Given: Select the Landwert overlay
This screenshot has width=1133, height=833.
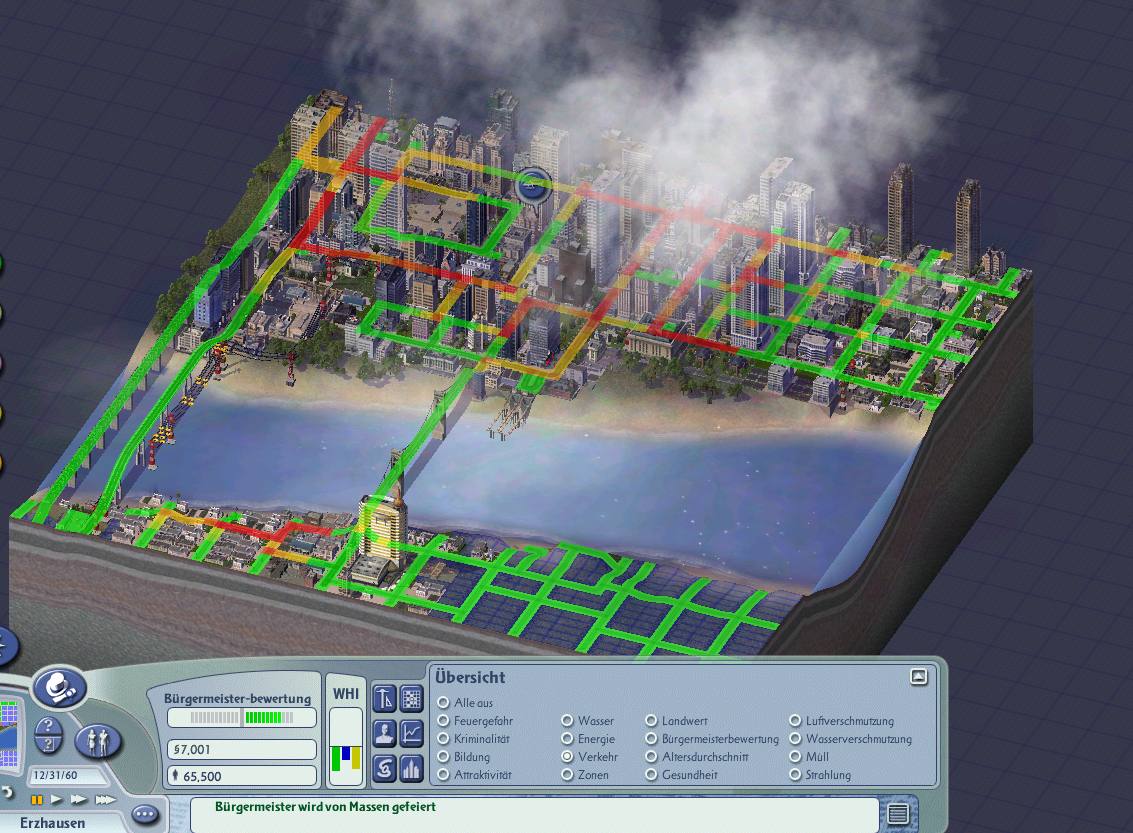Looking at the screenshot, I should click(x=651, y=720).
